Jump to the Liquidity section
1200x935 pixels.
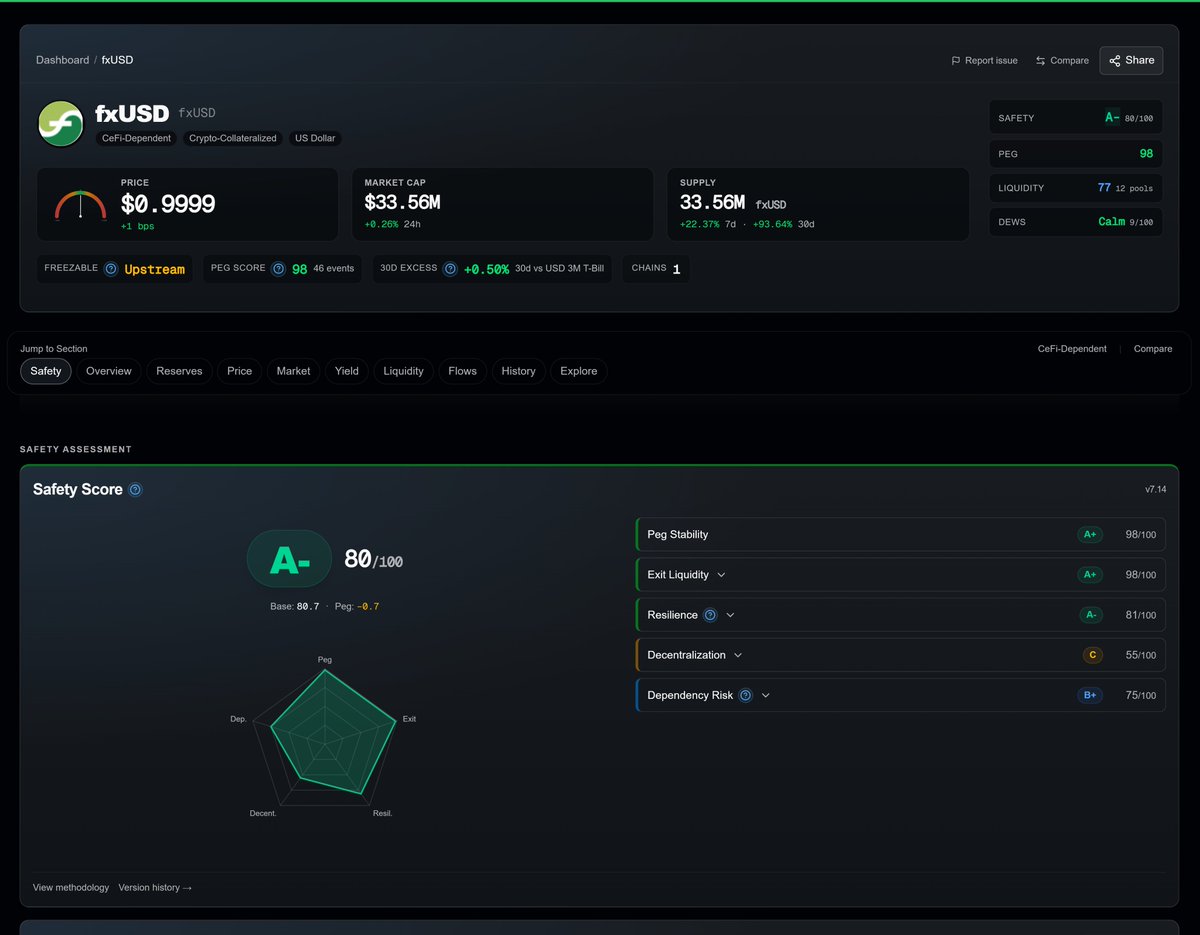click(x=403, y=371)
